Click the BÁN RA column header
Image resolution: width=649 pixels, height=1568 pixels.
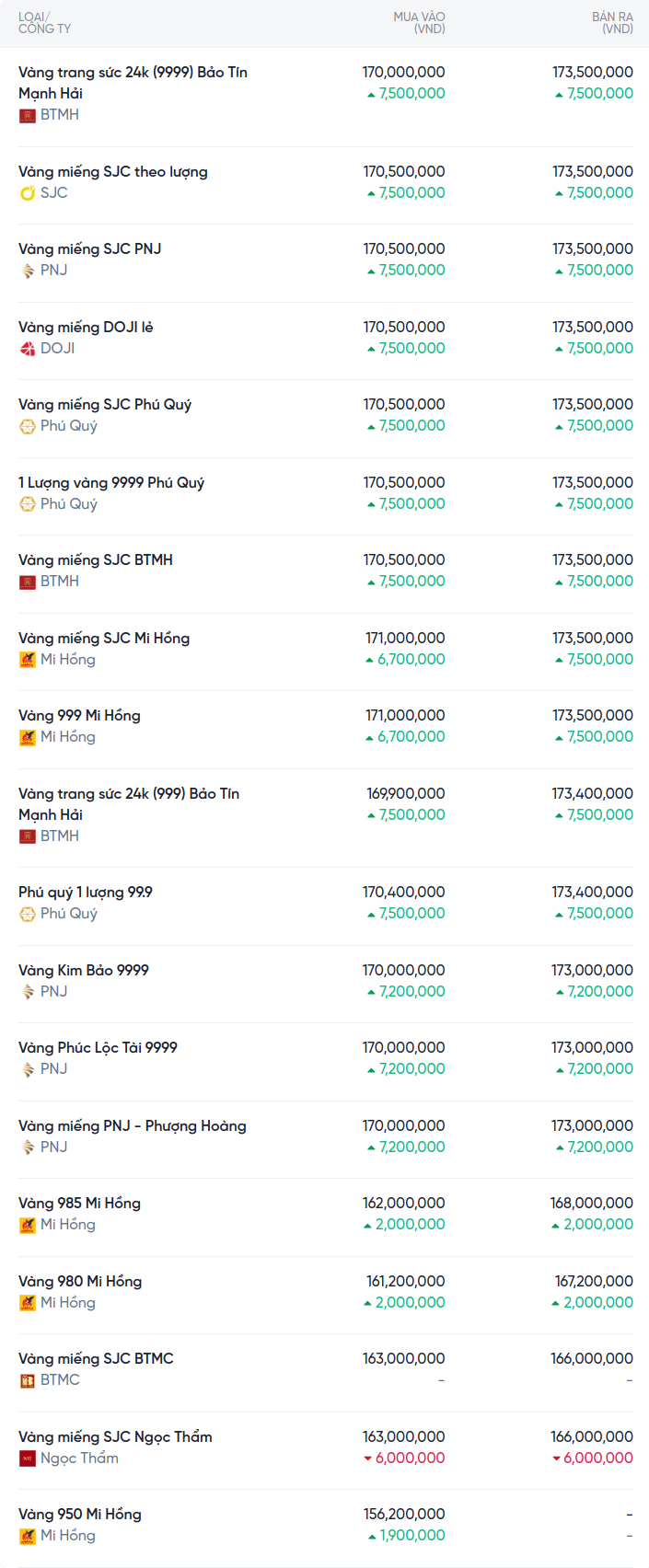(x=612, y=23)
